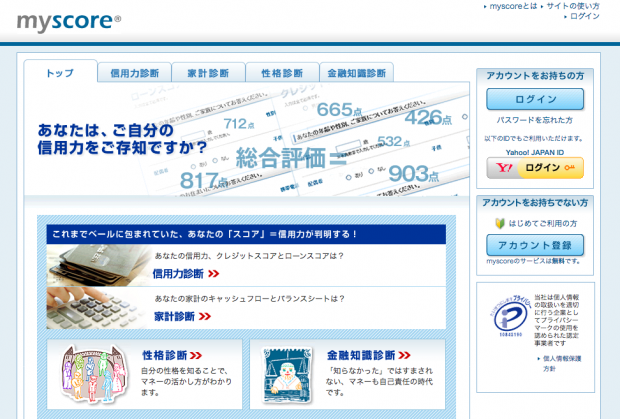Click text 'myscoreのサービスは無料です。'
620x419 pixels.
click(x=533, y=261)
